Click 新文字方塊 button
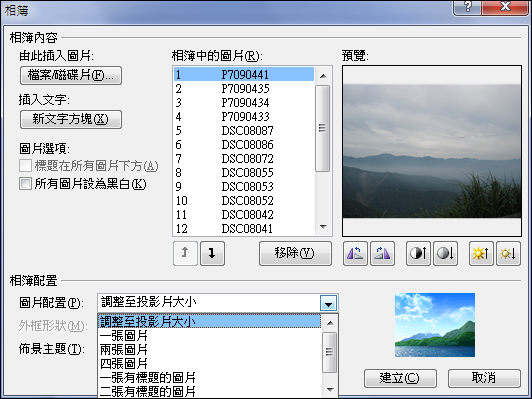532x399 pixels. click(71, 119)
